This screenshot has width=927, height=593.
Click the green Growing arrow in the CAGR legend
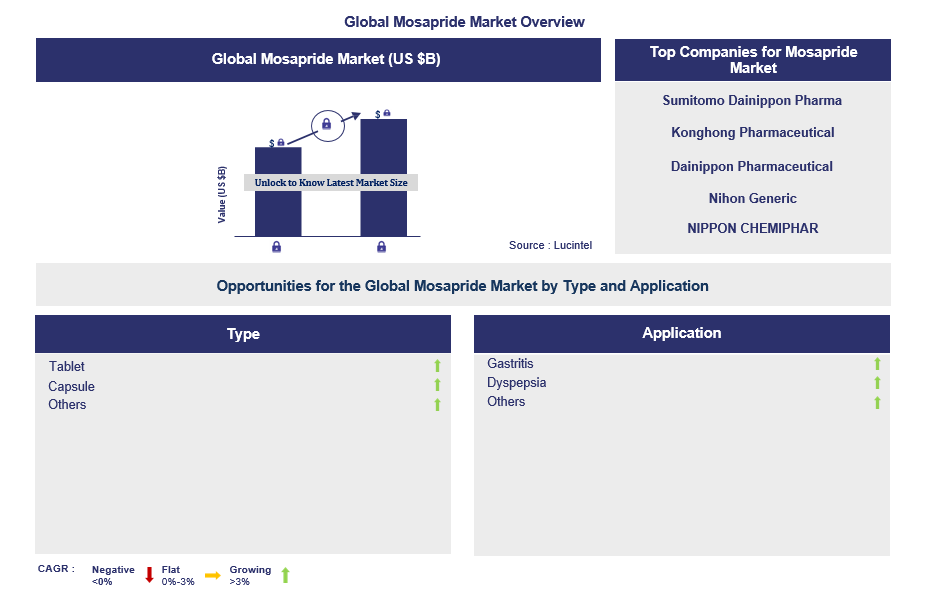pyautogui.click(x=285, y=574)
